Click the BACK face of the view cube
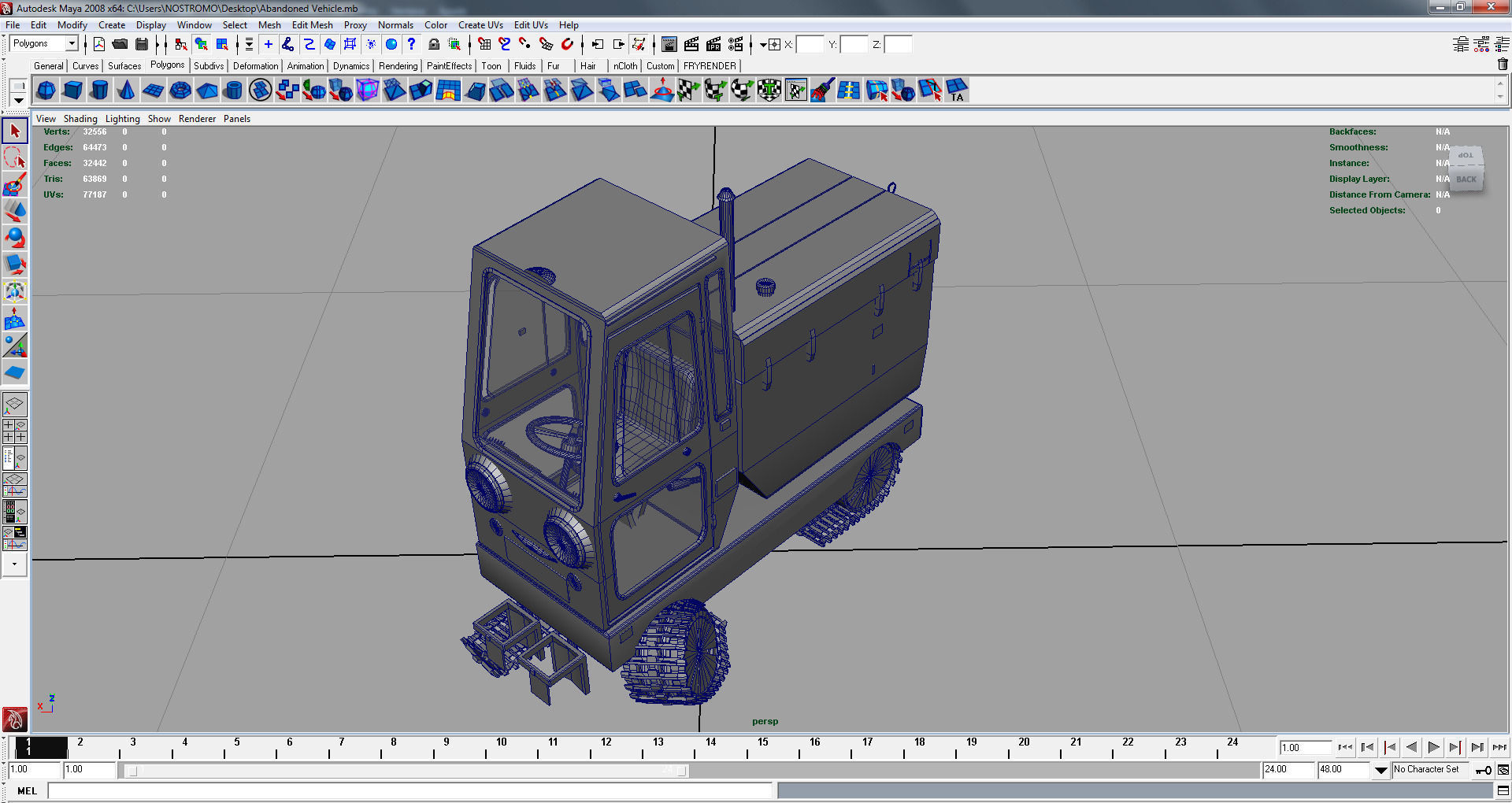The image size is (1512, 803). click(x=1466, y=179)
